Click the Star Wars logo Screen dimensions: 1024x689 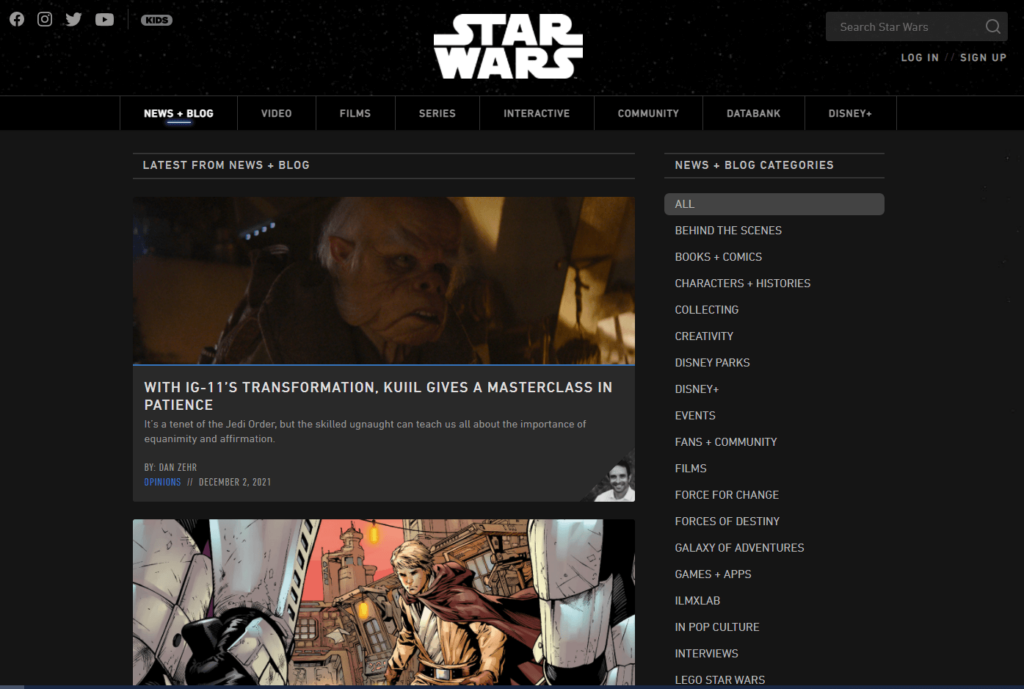(508, 46)
